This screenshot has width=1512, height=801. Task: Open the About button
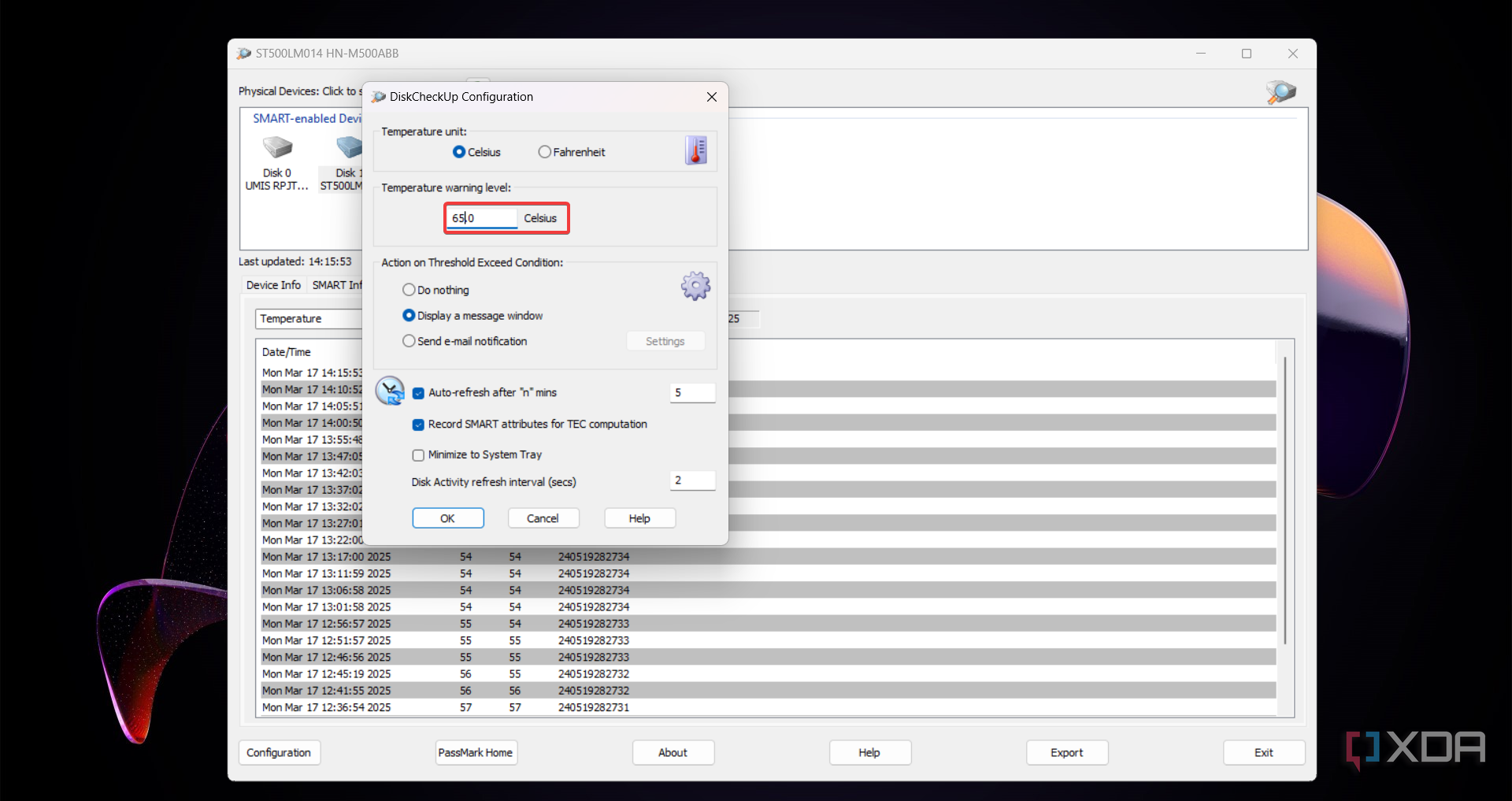pyautogui.click(x=673, y=752)
